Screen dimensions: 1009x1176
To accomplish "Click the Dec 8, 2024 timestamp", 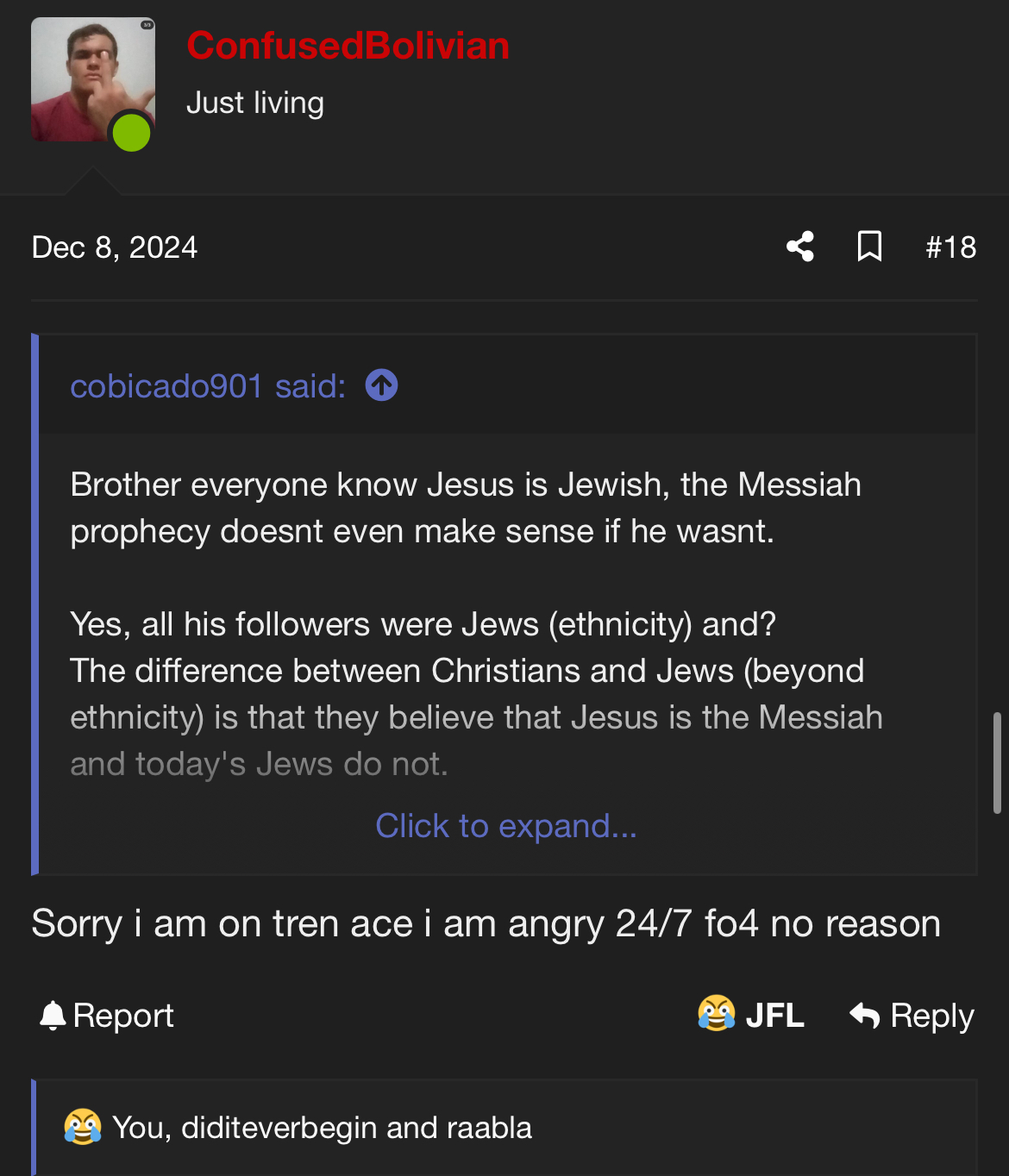I will (x=115, y=247).
